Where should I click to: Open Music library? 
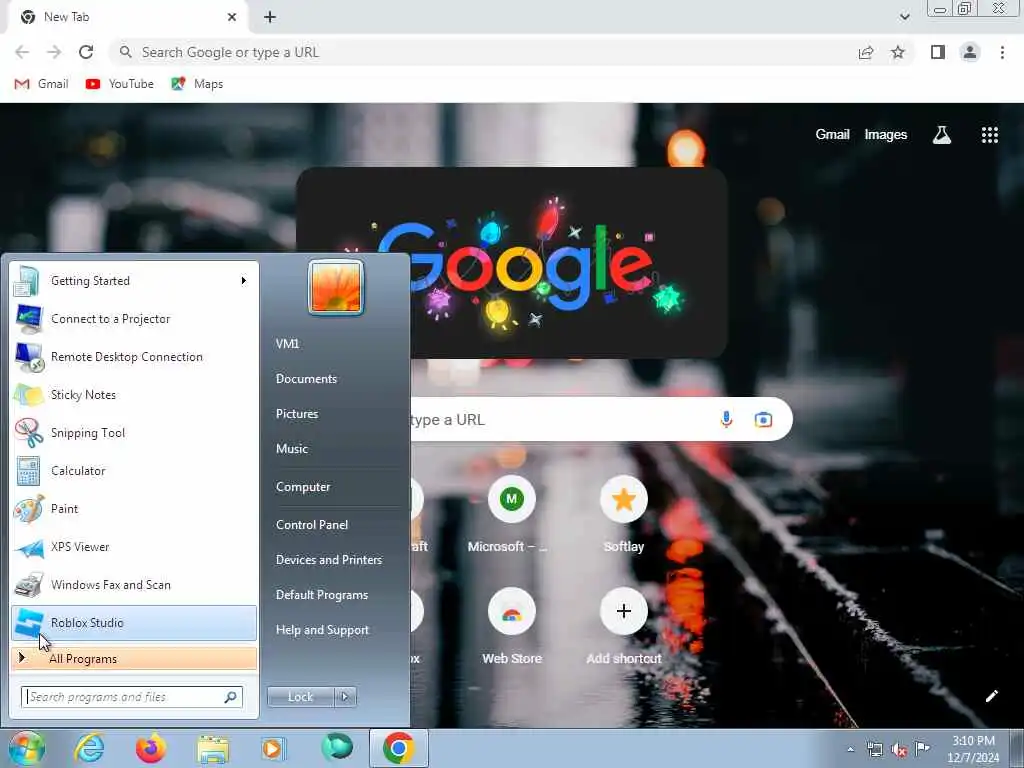[292, 449]
